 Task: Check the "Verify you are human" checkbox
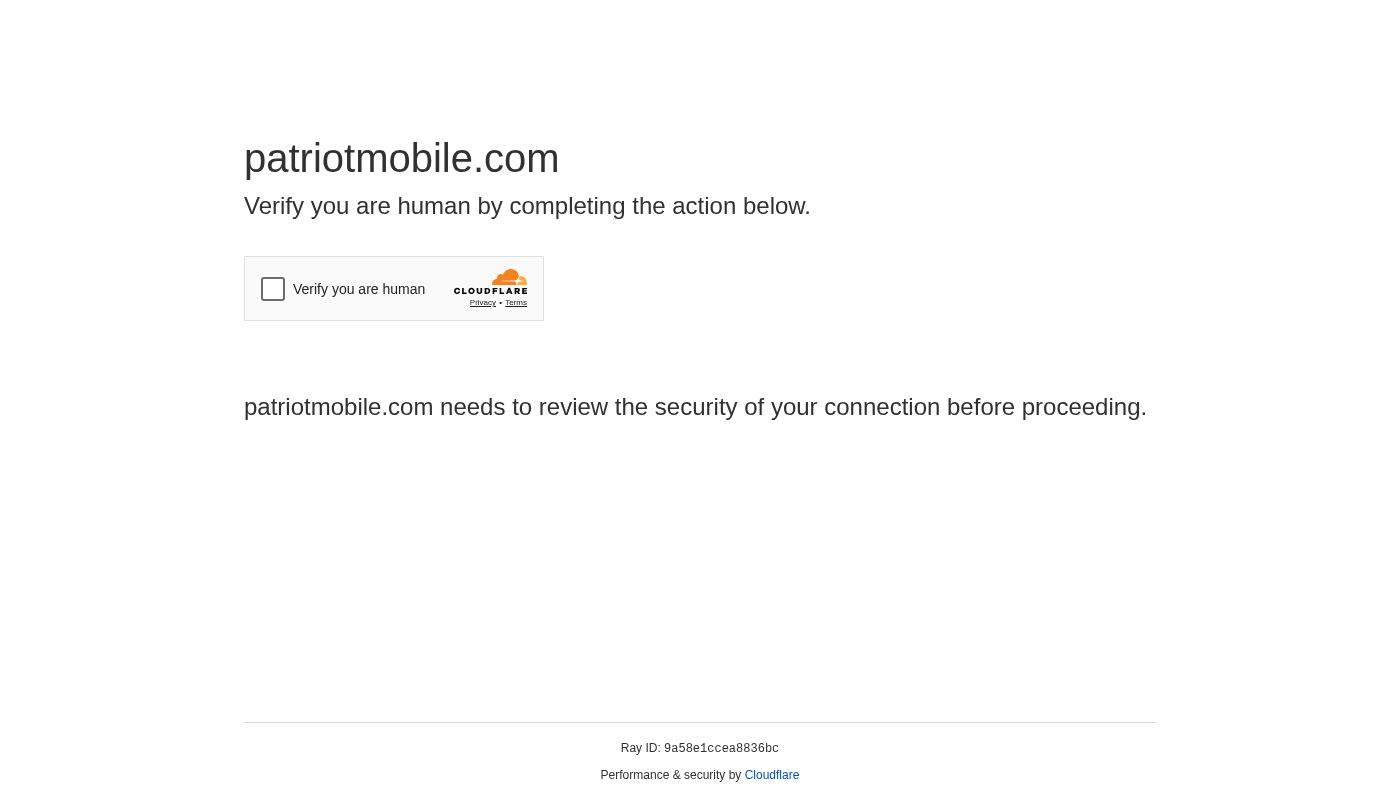[273, 289]
